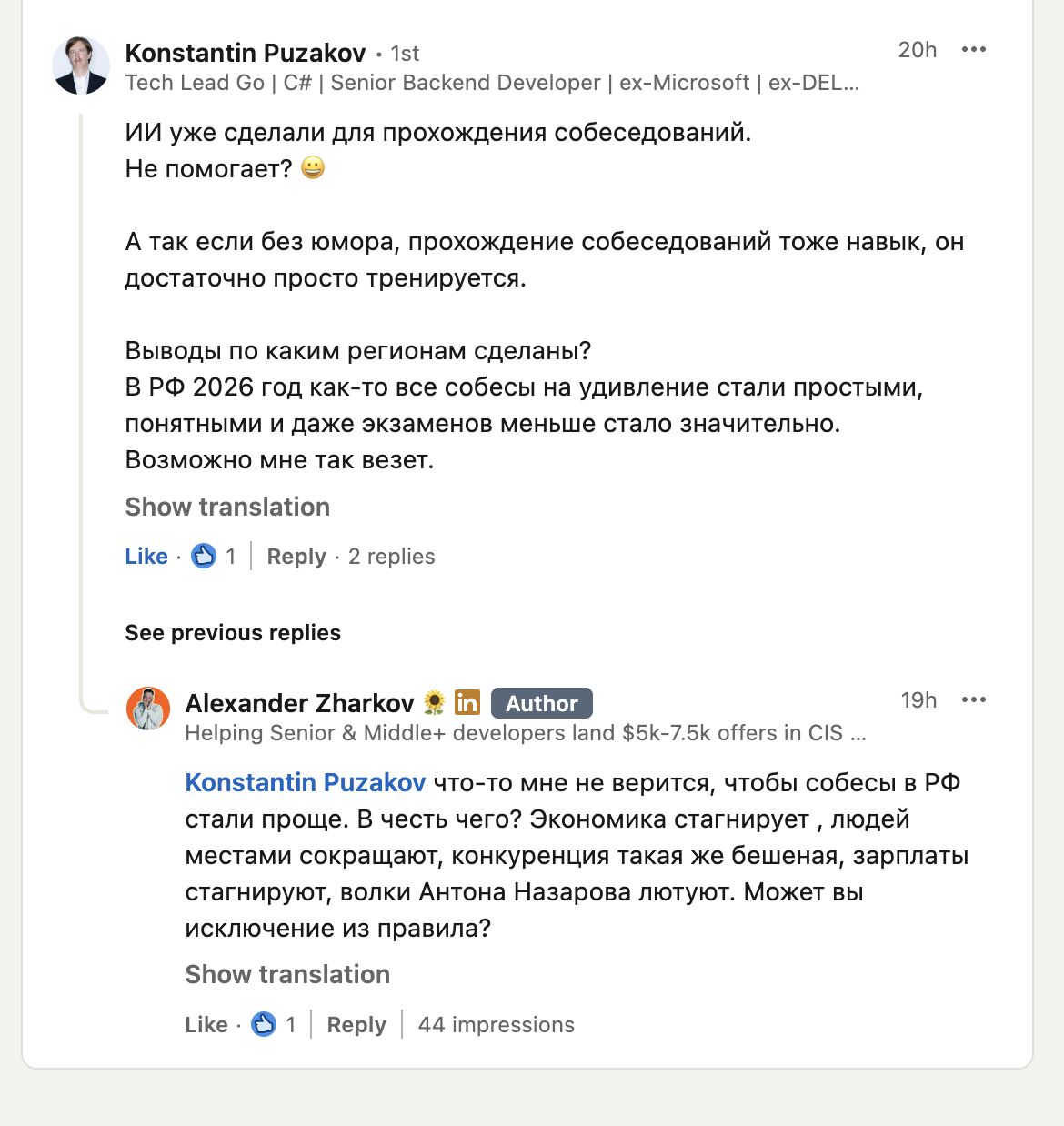Viewport: 1064px width, 1126px height.
Task: Click the Konstantin Puzakov mention in reply
Action: pos(306,782)
